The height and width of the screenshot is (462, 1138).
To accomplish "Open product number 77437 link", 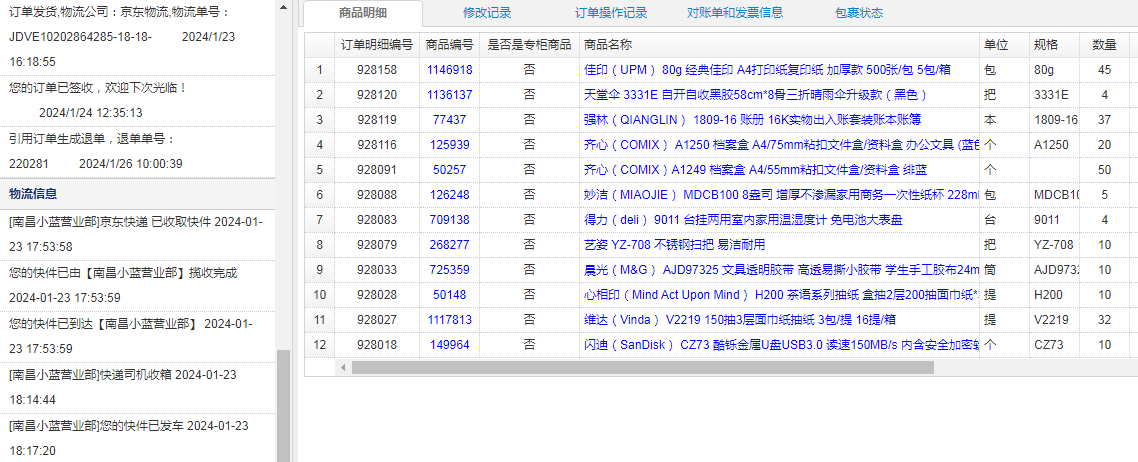I will (x=449, y=120).
